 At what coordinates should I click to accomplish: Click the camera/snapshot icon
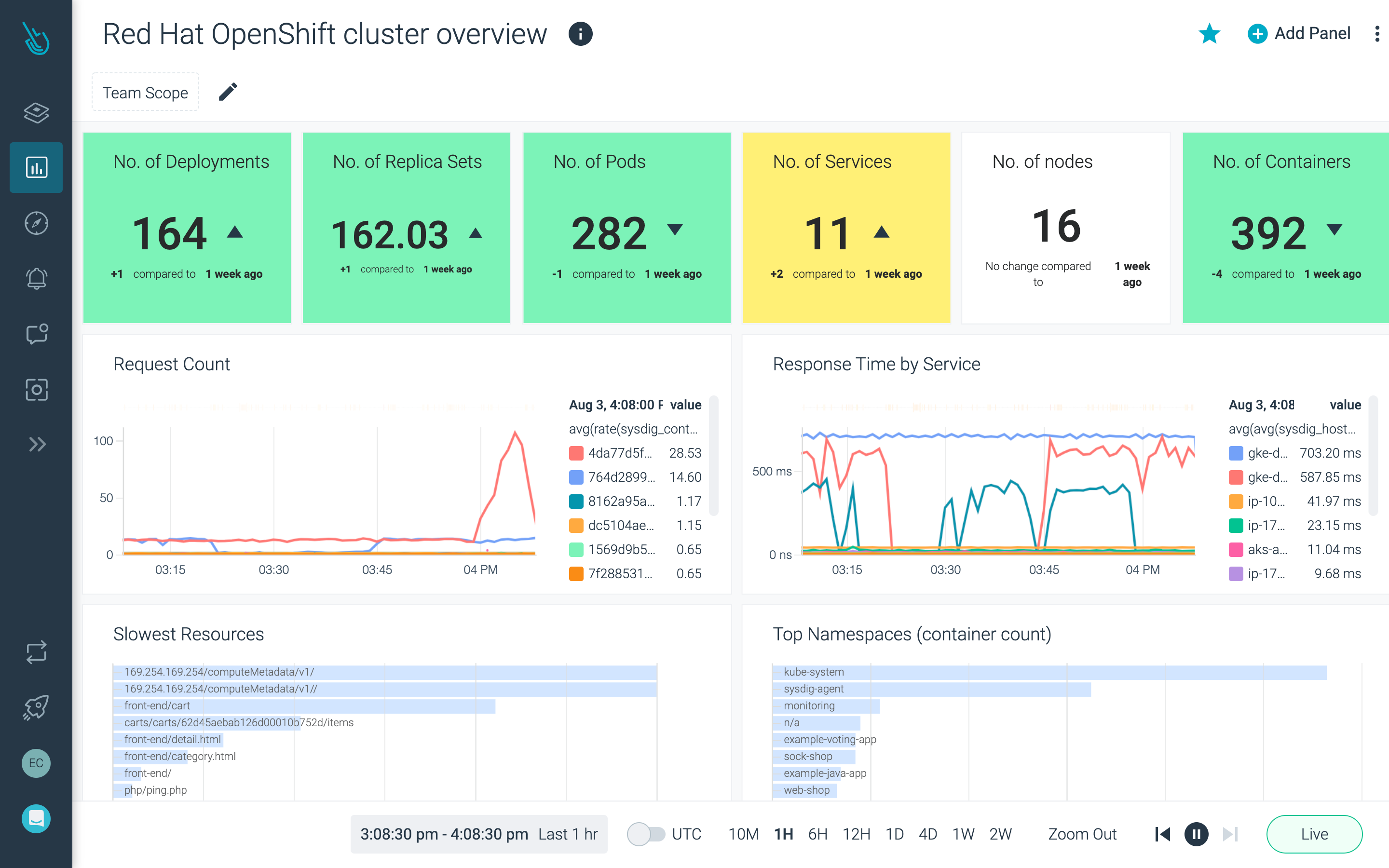[37, 389]
